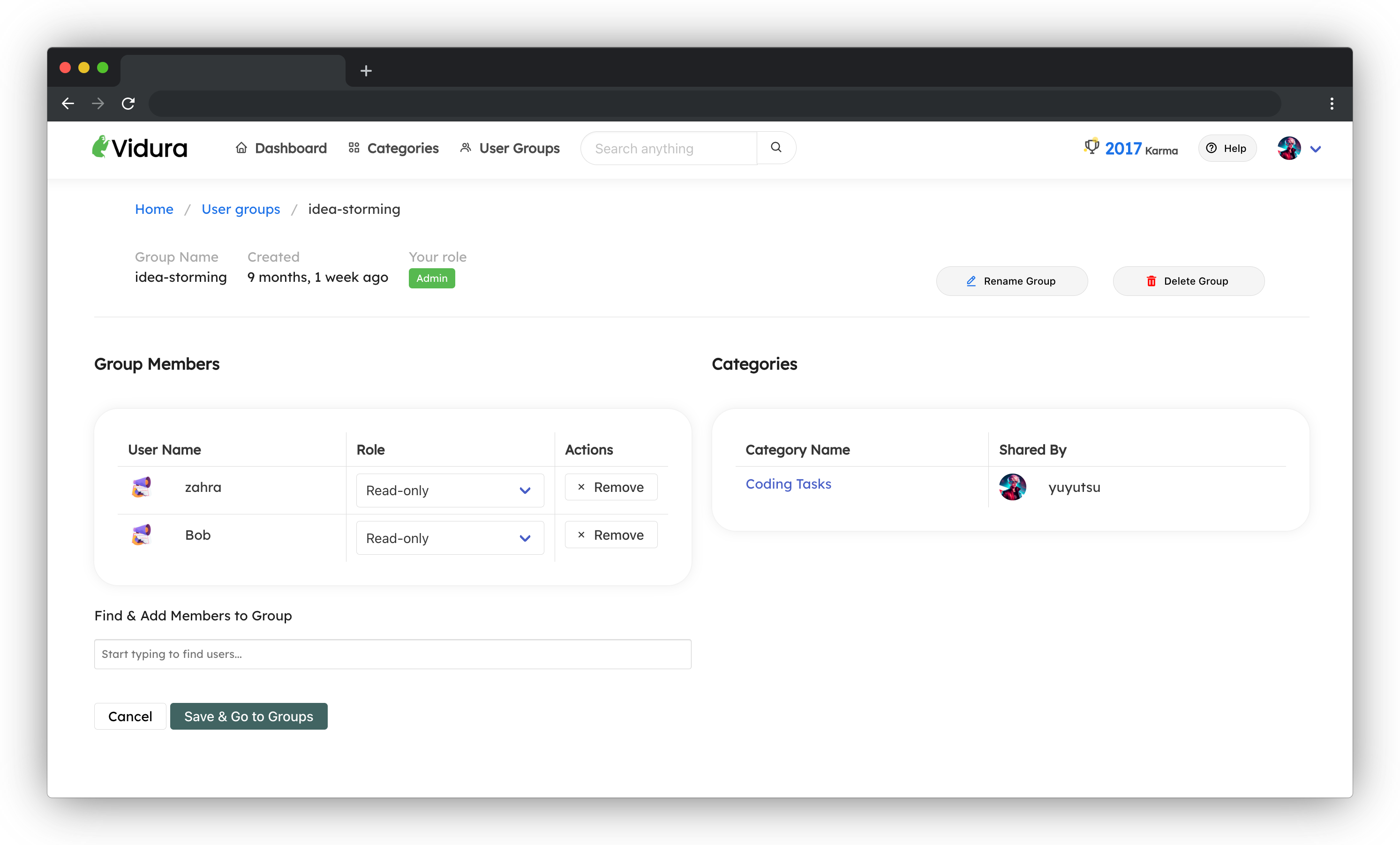Click the trash icon on Delete Group
The height and width of the screenshot is (845, 1400).
point(1151,281)
